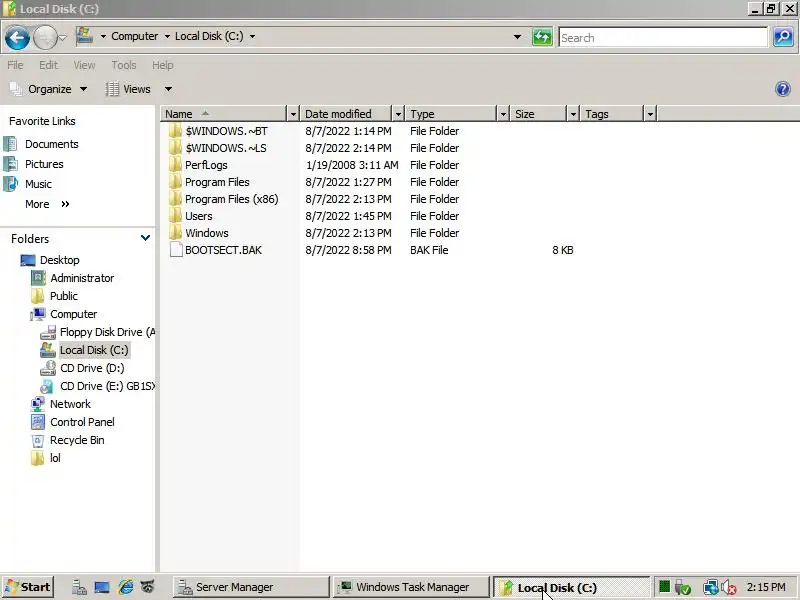Open the Name column filter dropdown
This screenshot has height=600, width=800.
[x=293, y=114]
